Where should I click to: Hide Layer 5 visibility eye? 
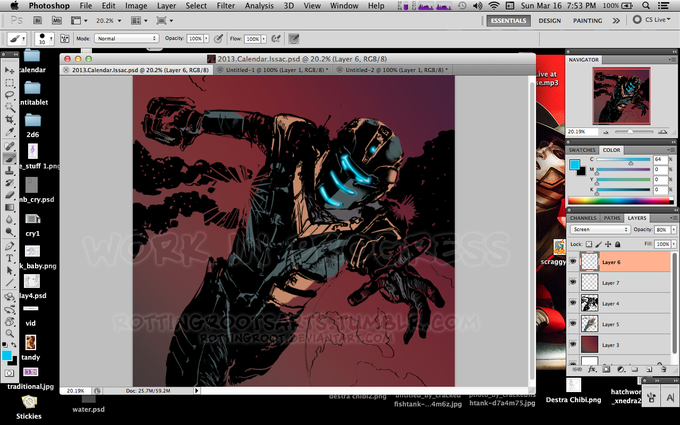tap(573, 324)
